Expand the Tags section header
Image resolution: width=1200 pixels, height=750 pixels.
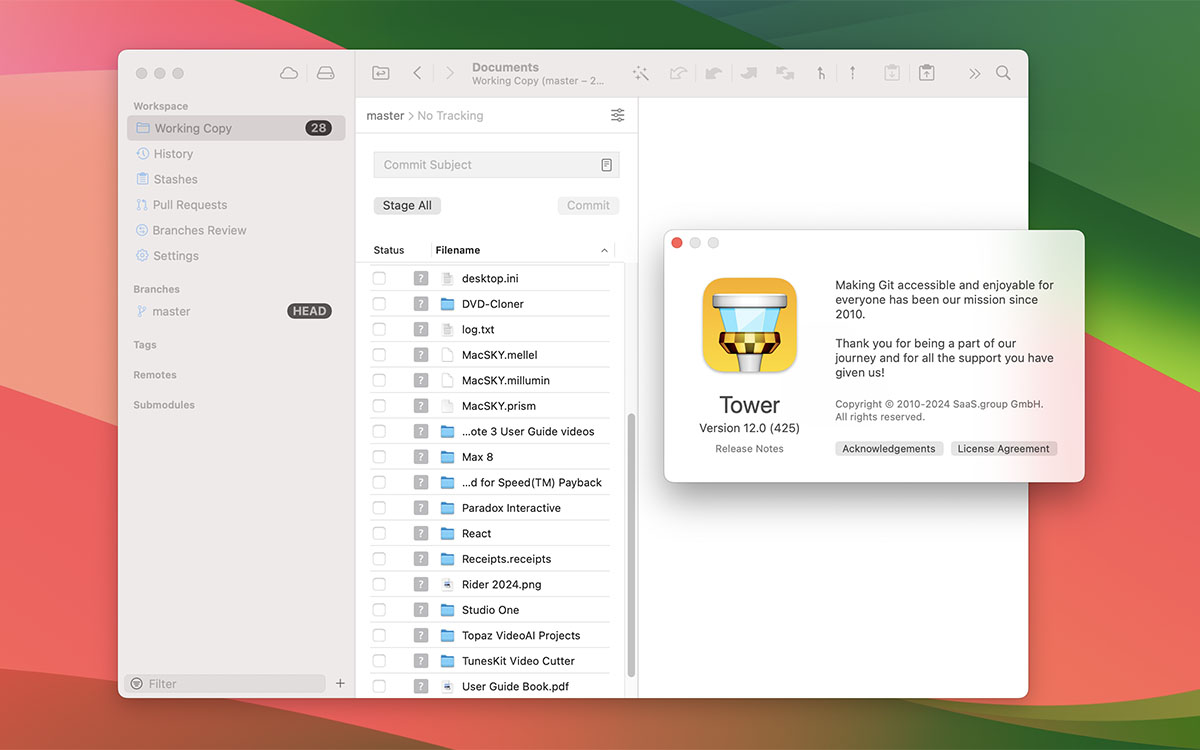click(x=145, y=345)
